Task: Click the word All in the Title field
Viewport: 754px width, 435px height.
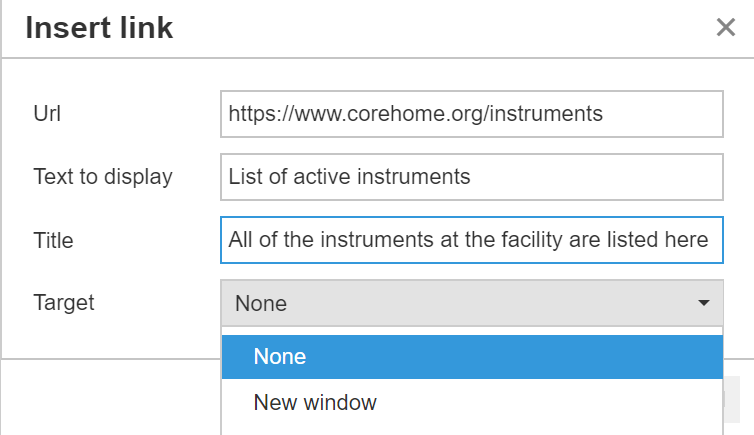Action: [x=240, y=240]
